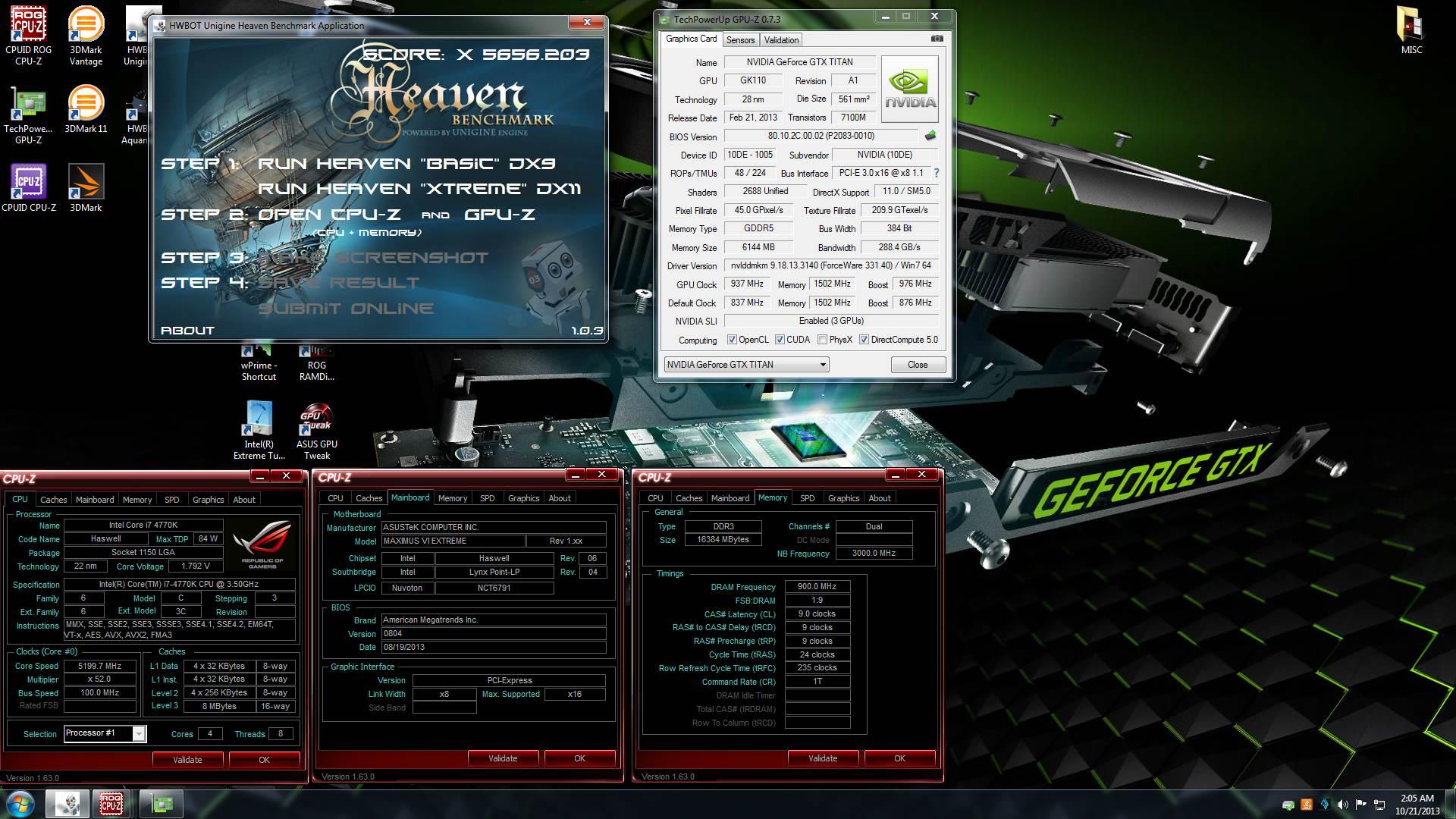Switch to Sensors tab in GPU-Z
The image size is (1456, 819).
coord(740,40)
